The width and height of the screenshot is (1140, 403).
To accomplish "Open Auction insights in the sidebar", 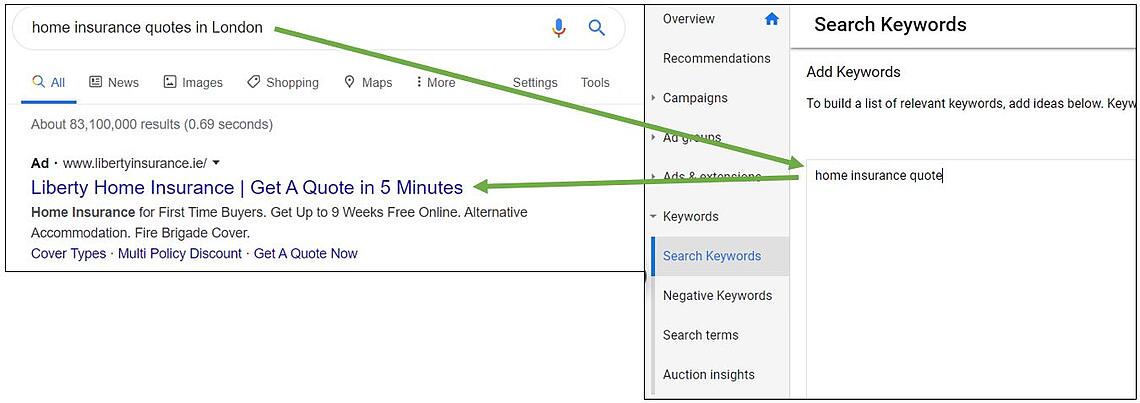I will (x=708, y=374).
